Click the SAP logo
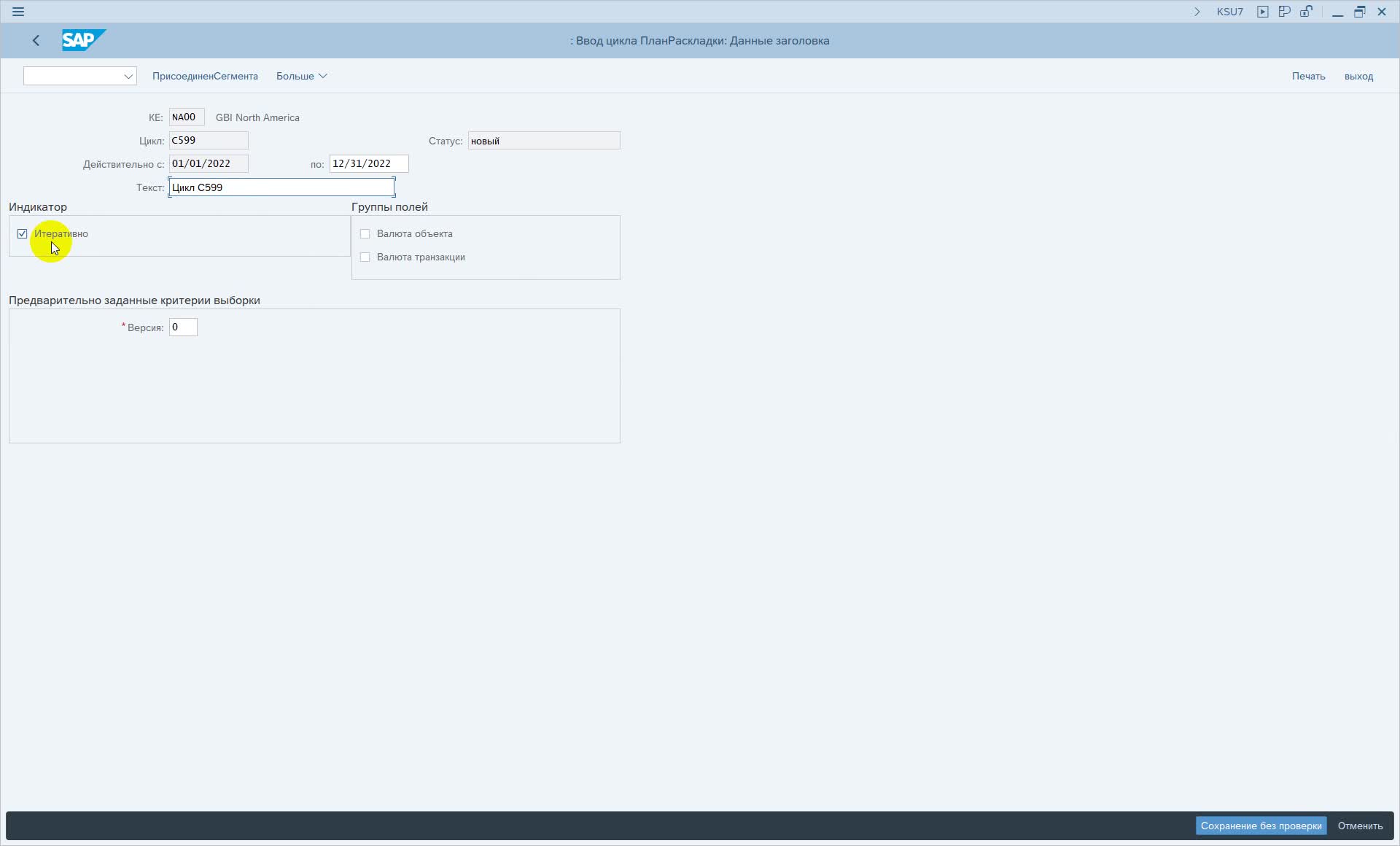The width and height of the screenshot is (1400, 846). click(84, 40)
